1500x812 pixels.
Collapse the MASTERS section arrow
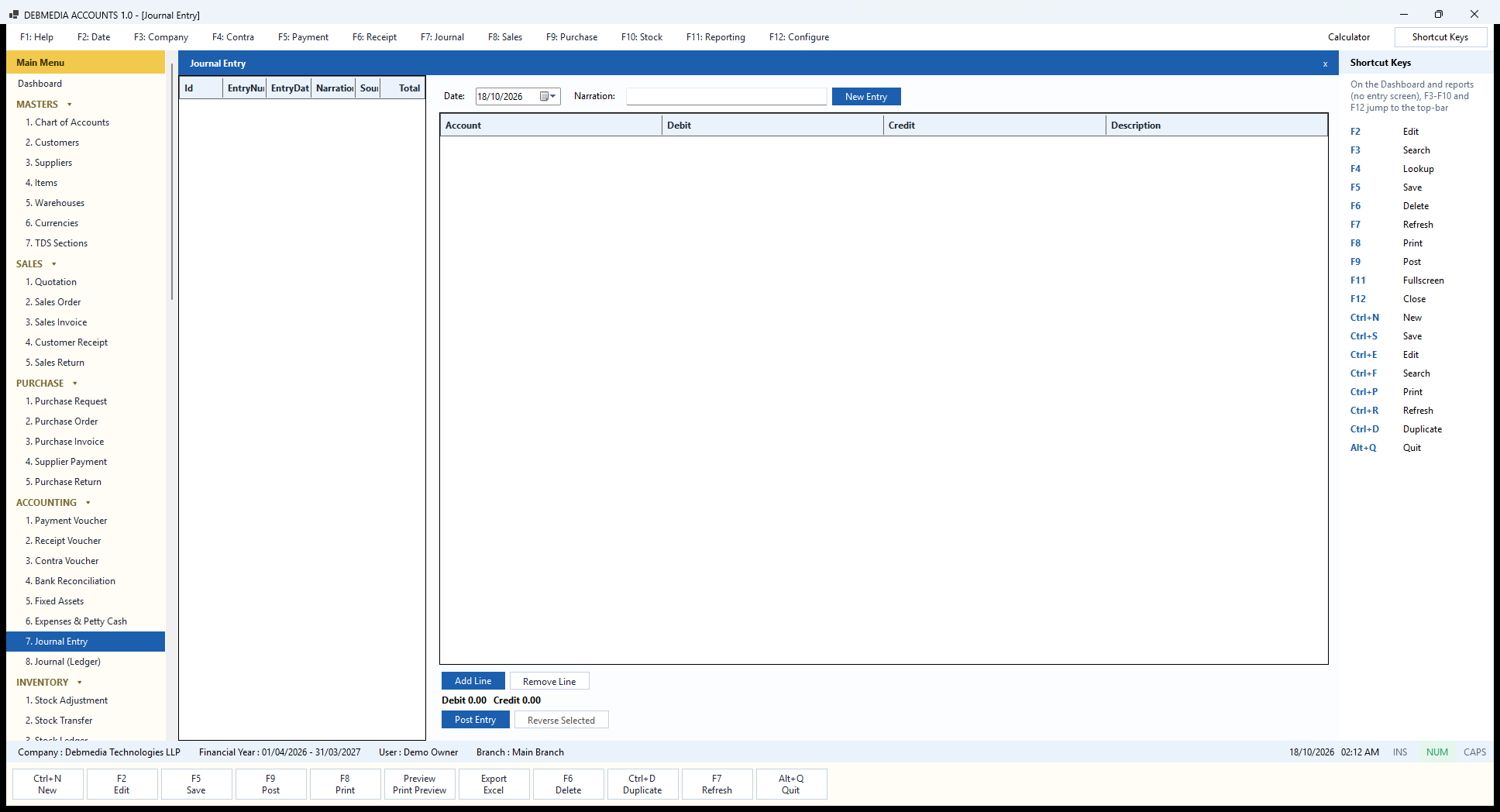(70, 105)
